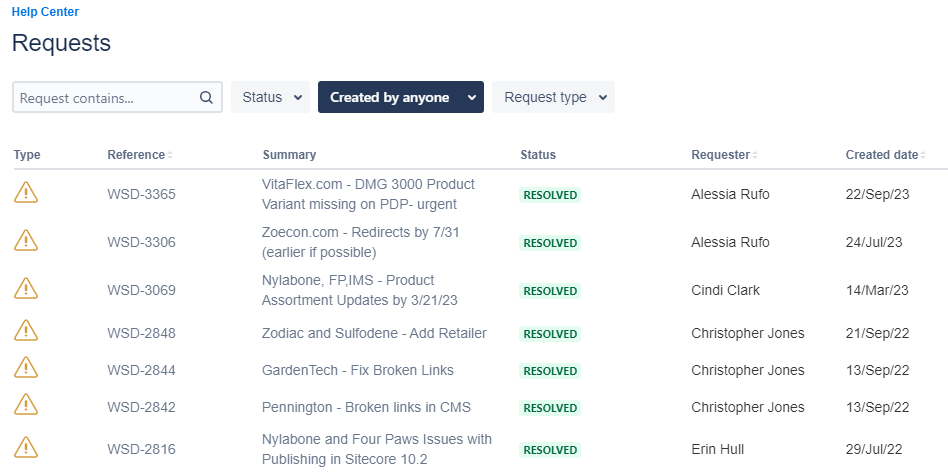This screenshot has height=475, width=948.
Task: Open VitaFlex.com DMG 3000 Product Variant request
Action: tap(368, 194)
